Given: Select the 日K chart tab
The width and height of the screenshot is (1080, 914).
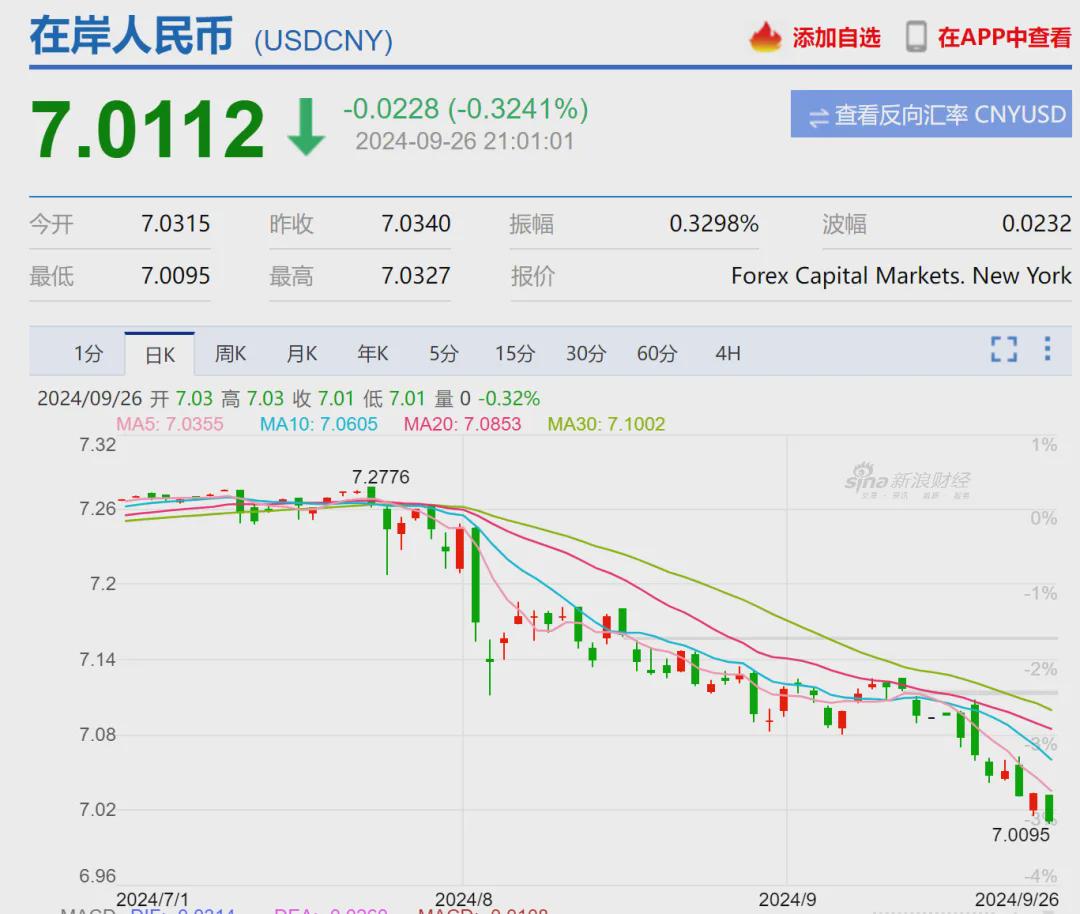Looking at the screenshot, I should tap(160, 355).
